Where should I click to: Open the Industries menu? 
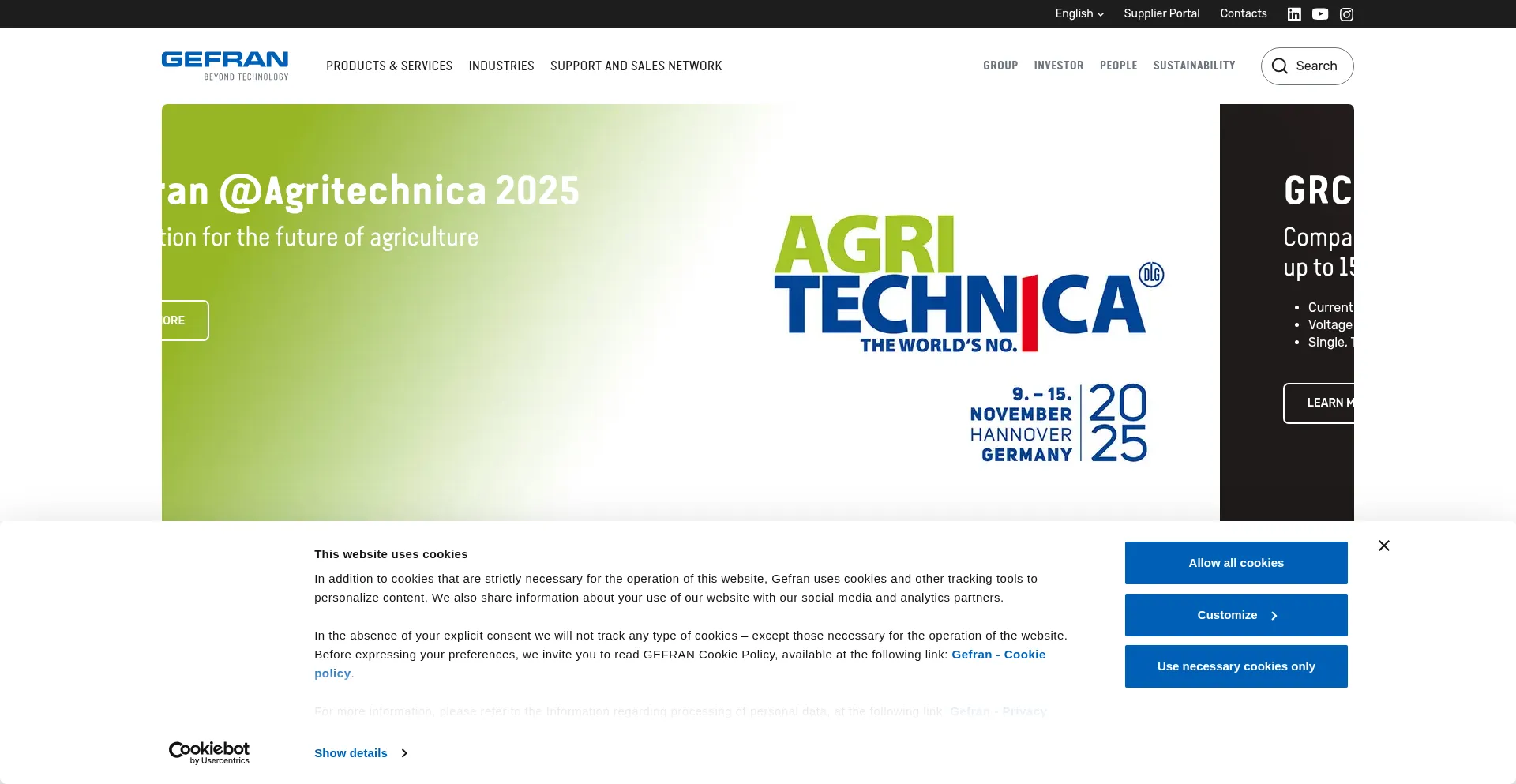point(501,66)
